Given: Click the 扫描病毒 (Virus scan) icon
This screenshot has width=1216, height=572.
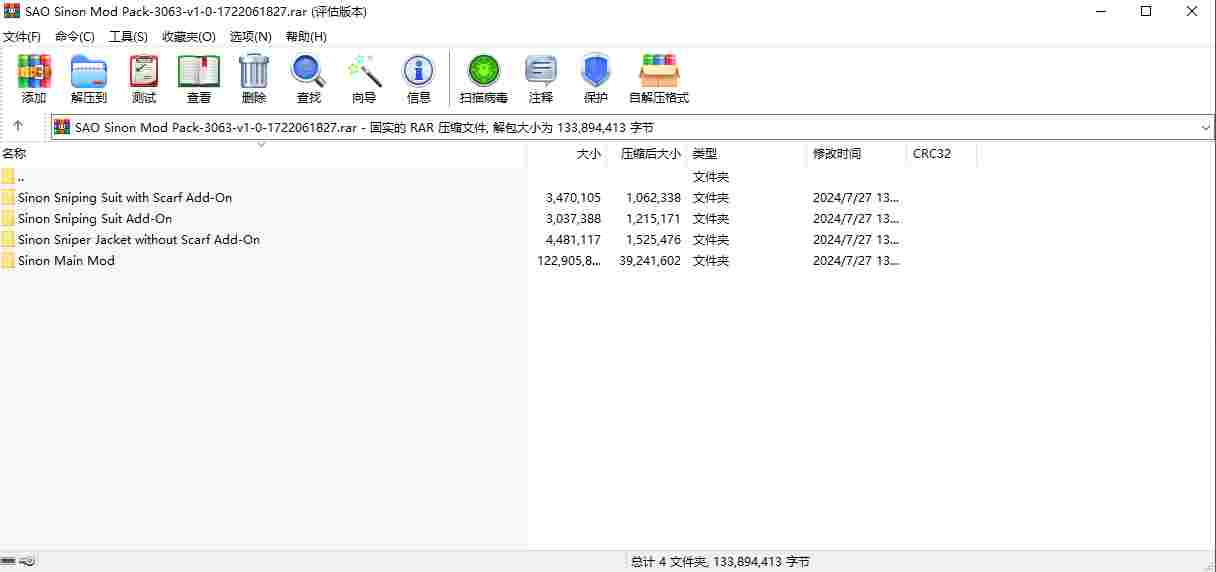Looking at the screenshot, I should click(484, 71).
